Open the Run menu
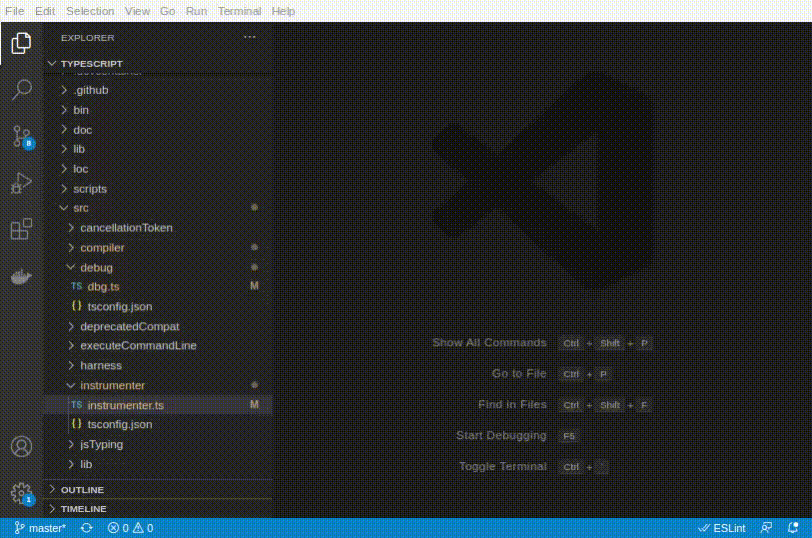Screen dimensions: 812x538 pyautogui.click(x=196, y=11)
